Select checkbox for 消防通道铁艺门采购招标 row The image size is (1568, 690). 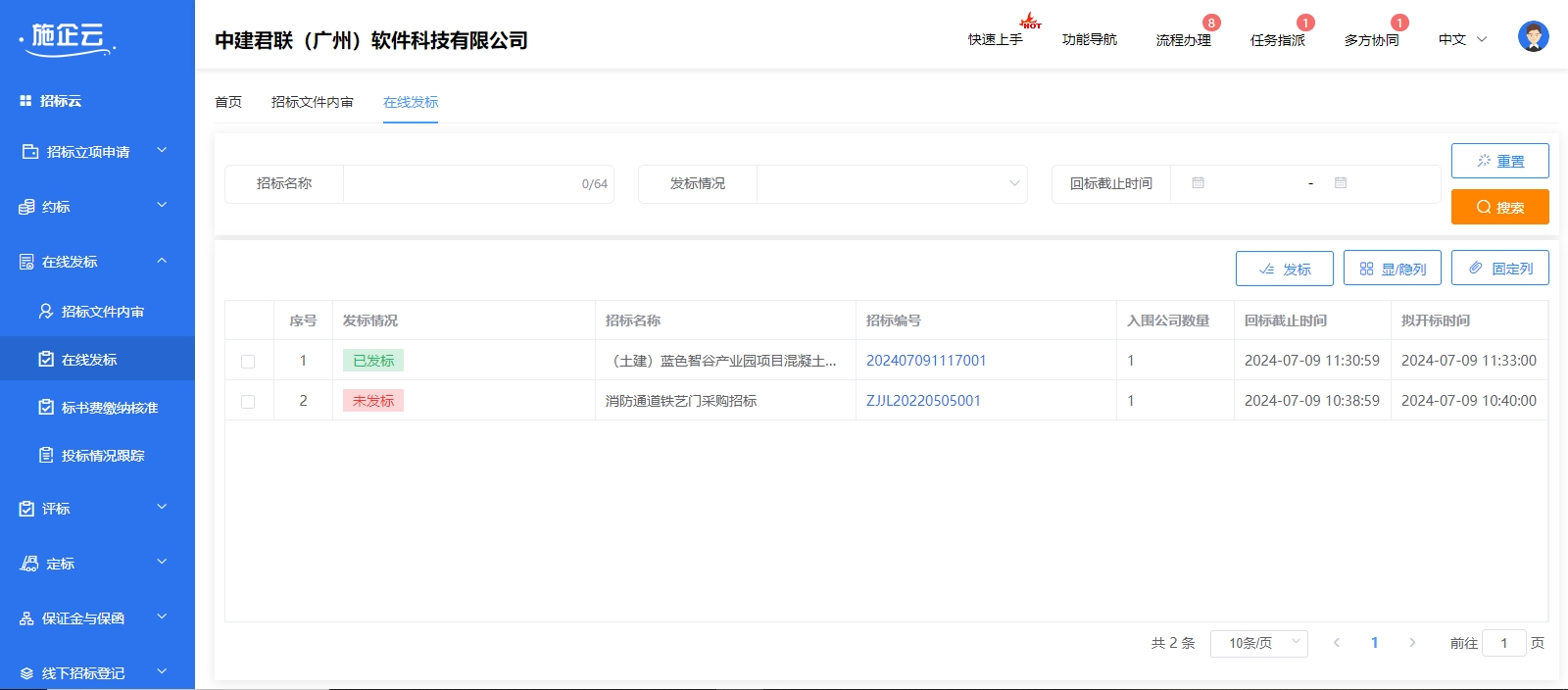point(248,402)
